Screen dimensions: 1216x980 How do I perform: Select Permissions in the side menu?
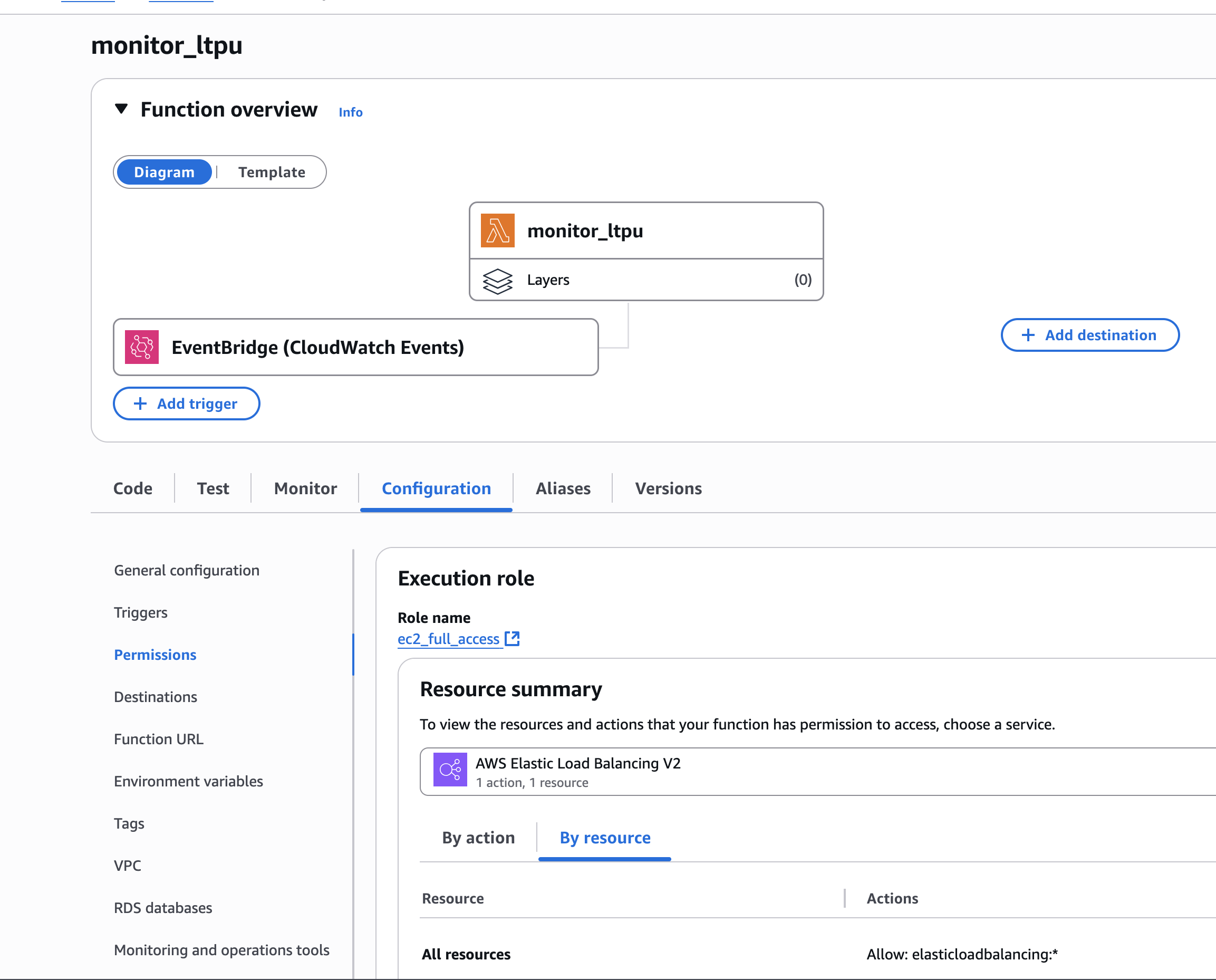click(155, 655)
